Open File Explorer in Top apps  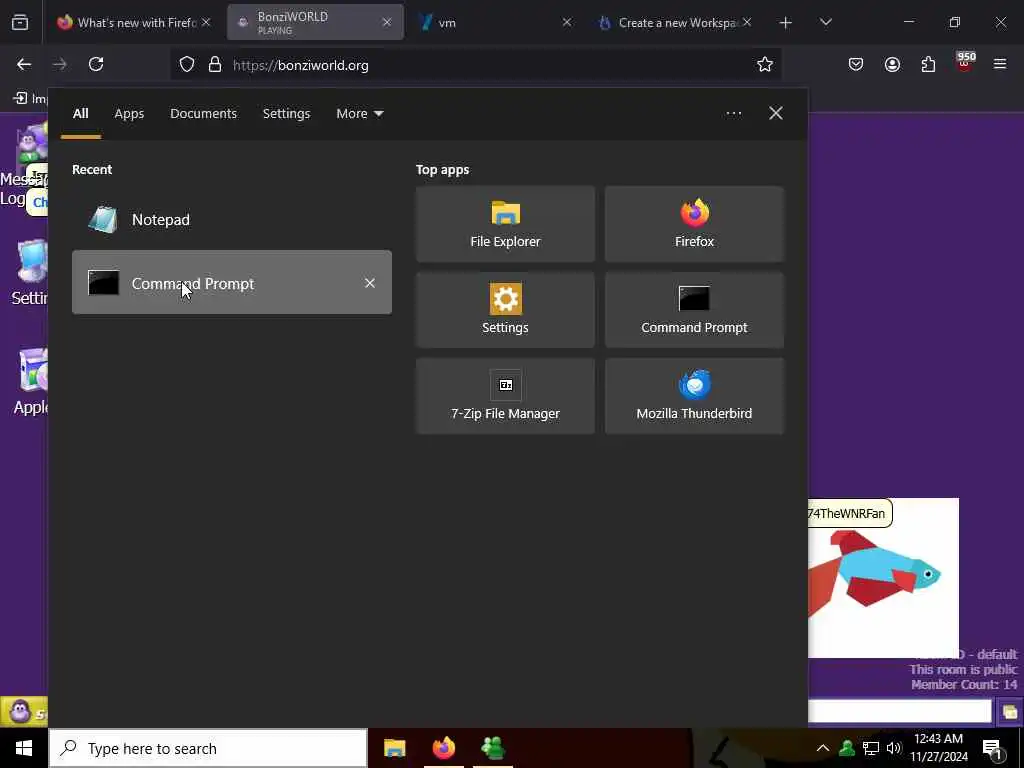(x=505, y=224)
